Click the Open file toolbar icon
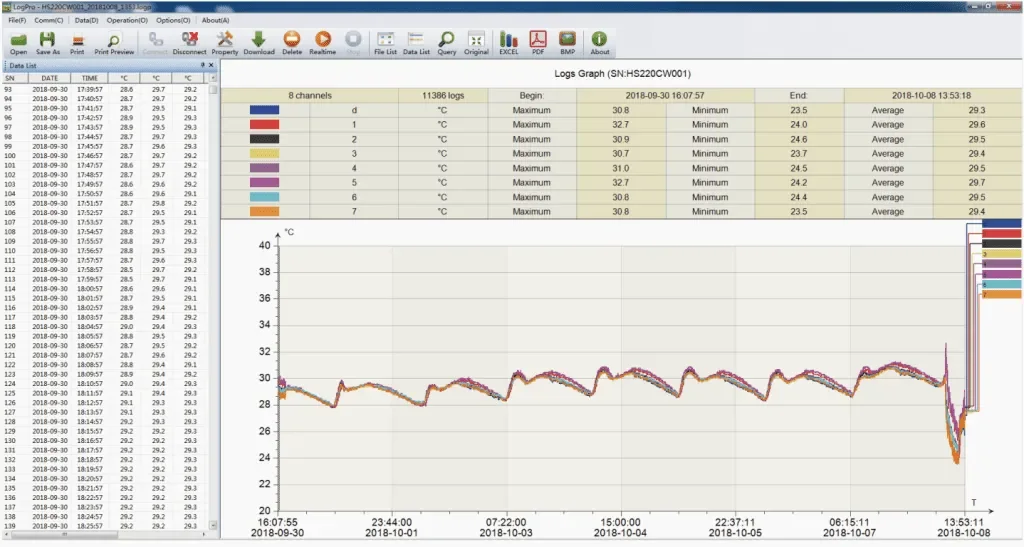Image resolution: width=1024 pixels, height=547 pixels. pyautogui.click(x=18, y=40)
